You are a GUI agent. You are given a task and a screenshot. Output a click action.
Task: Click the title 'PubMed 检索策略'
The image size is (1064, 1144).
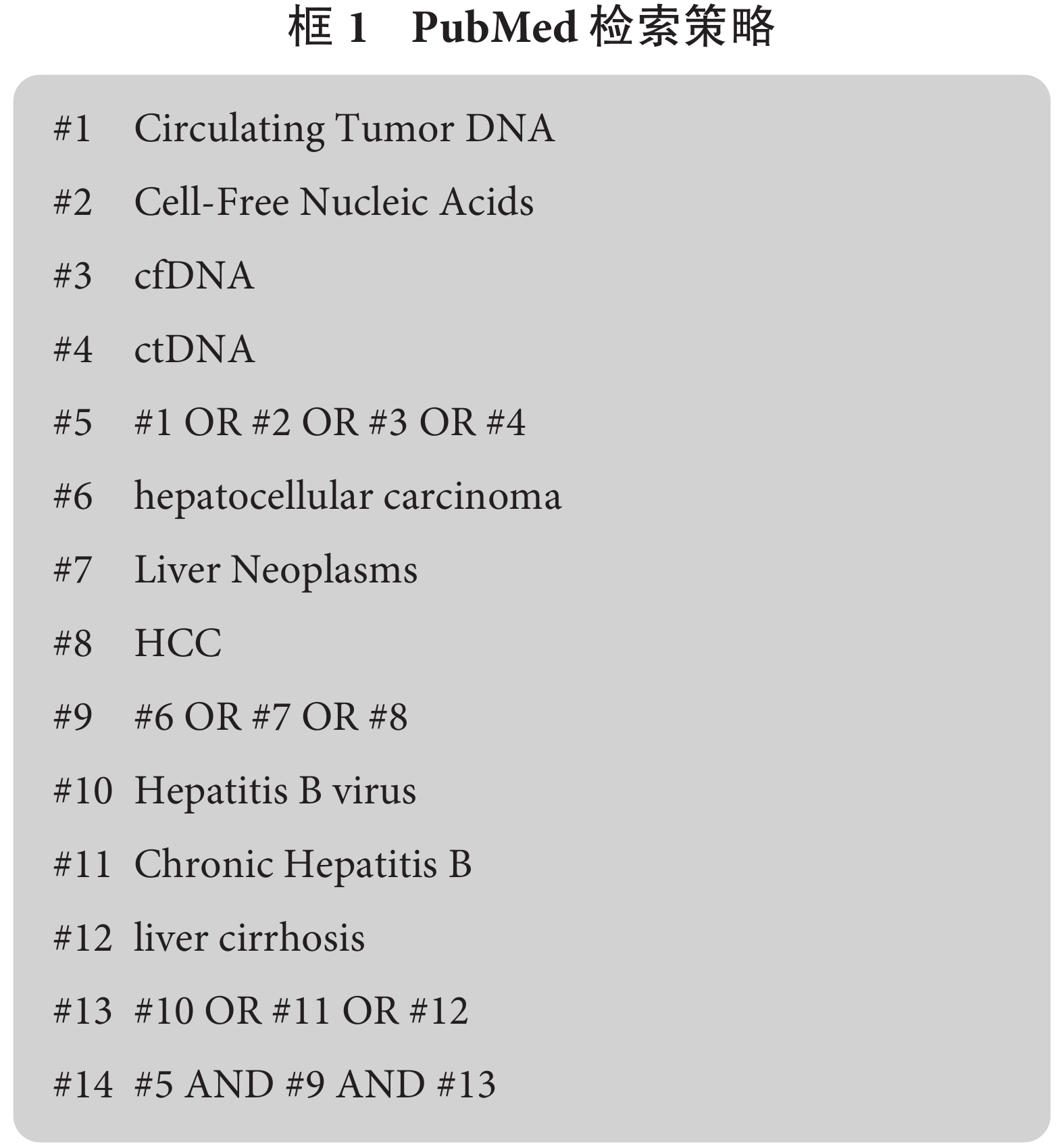(592, 28)
